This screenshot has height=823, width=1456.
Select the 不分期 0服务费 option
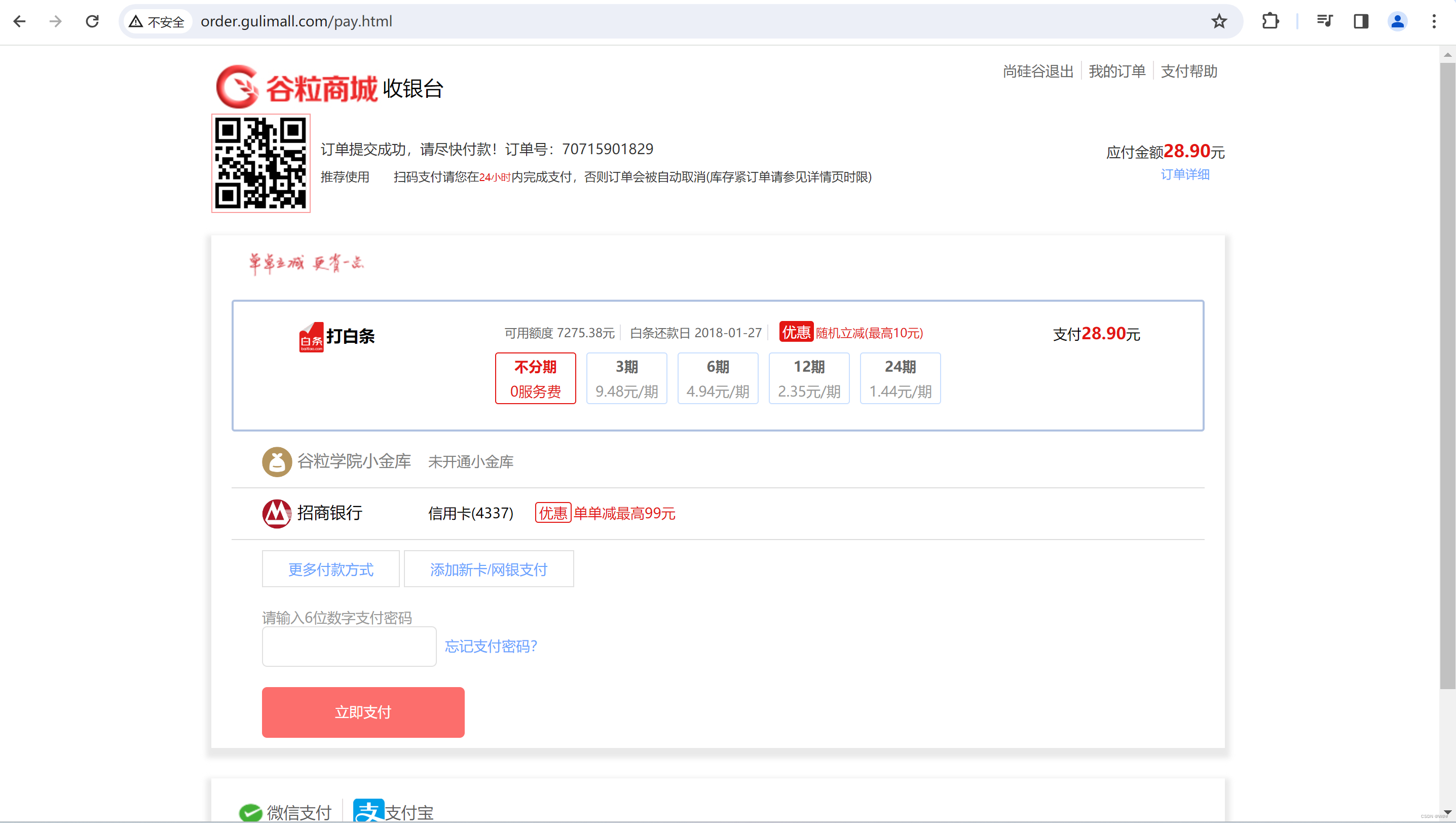(x=535, y=378)
